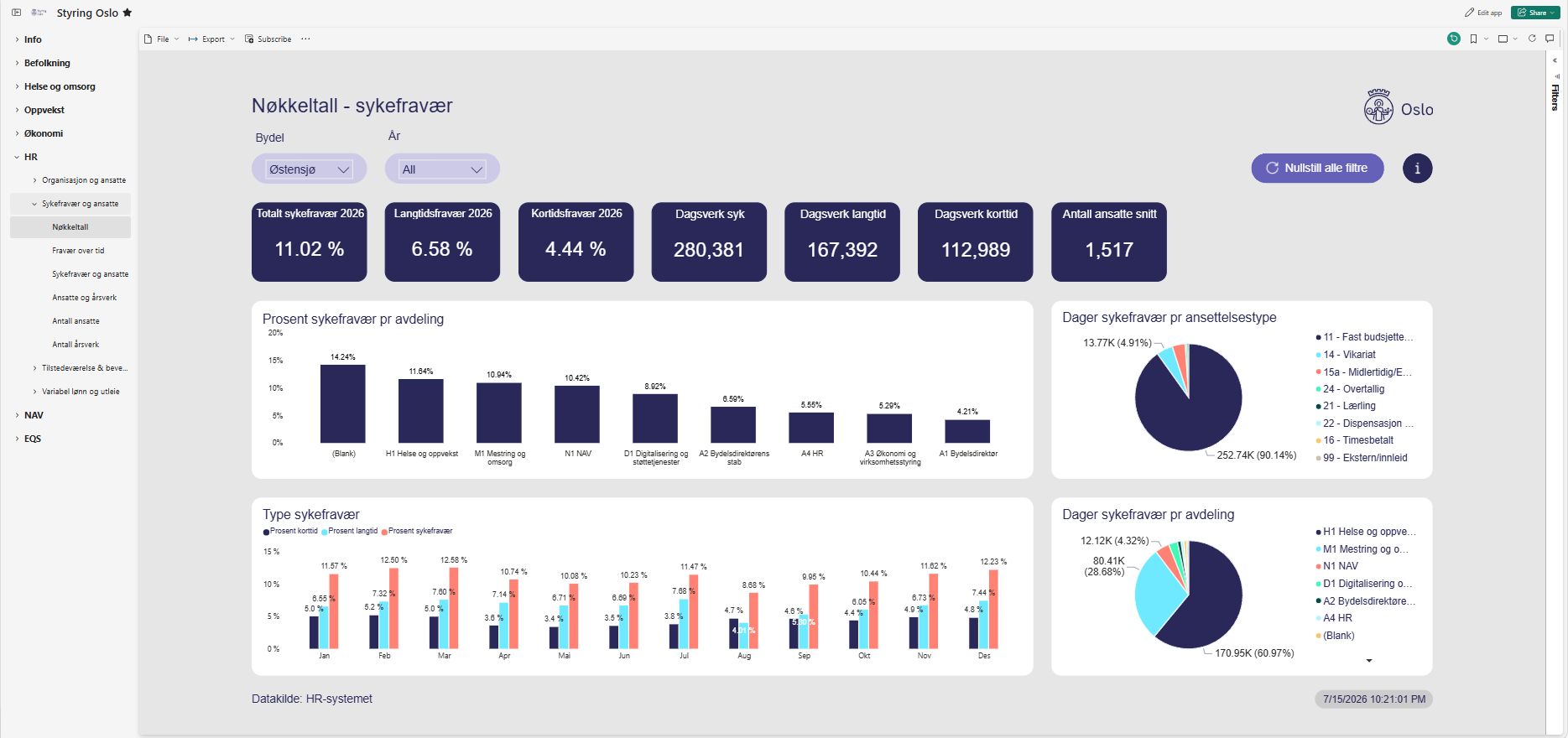
Task: Select the Dagsverk syk card
Action: 709,242
